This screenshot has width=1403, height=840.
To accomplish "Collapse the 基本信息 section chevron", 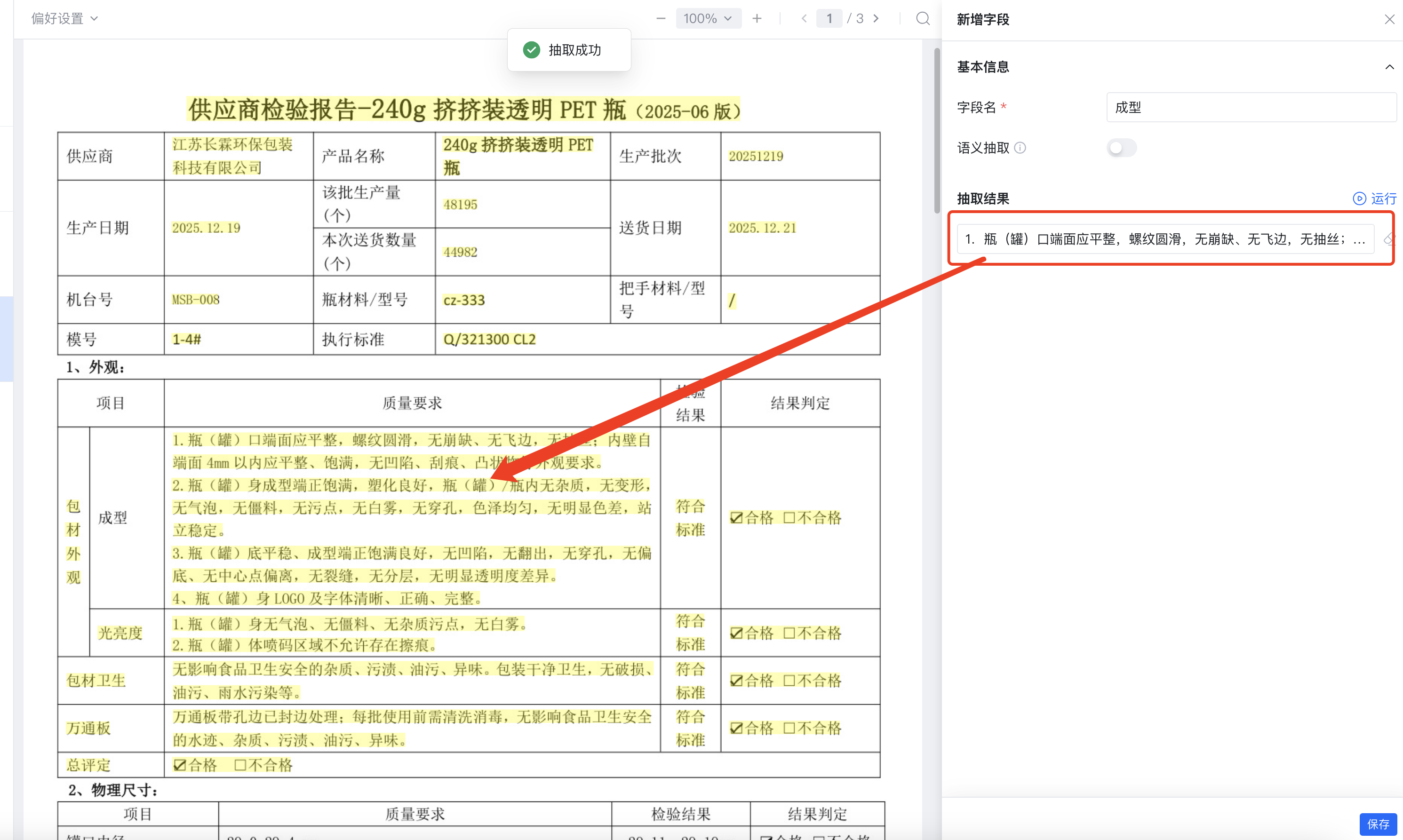I will [x=1389, y=67].
